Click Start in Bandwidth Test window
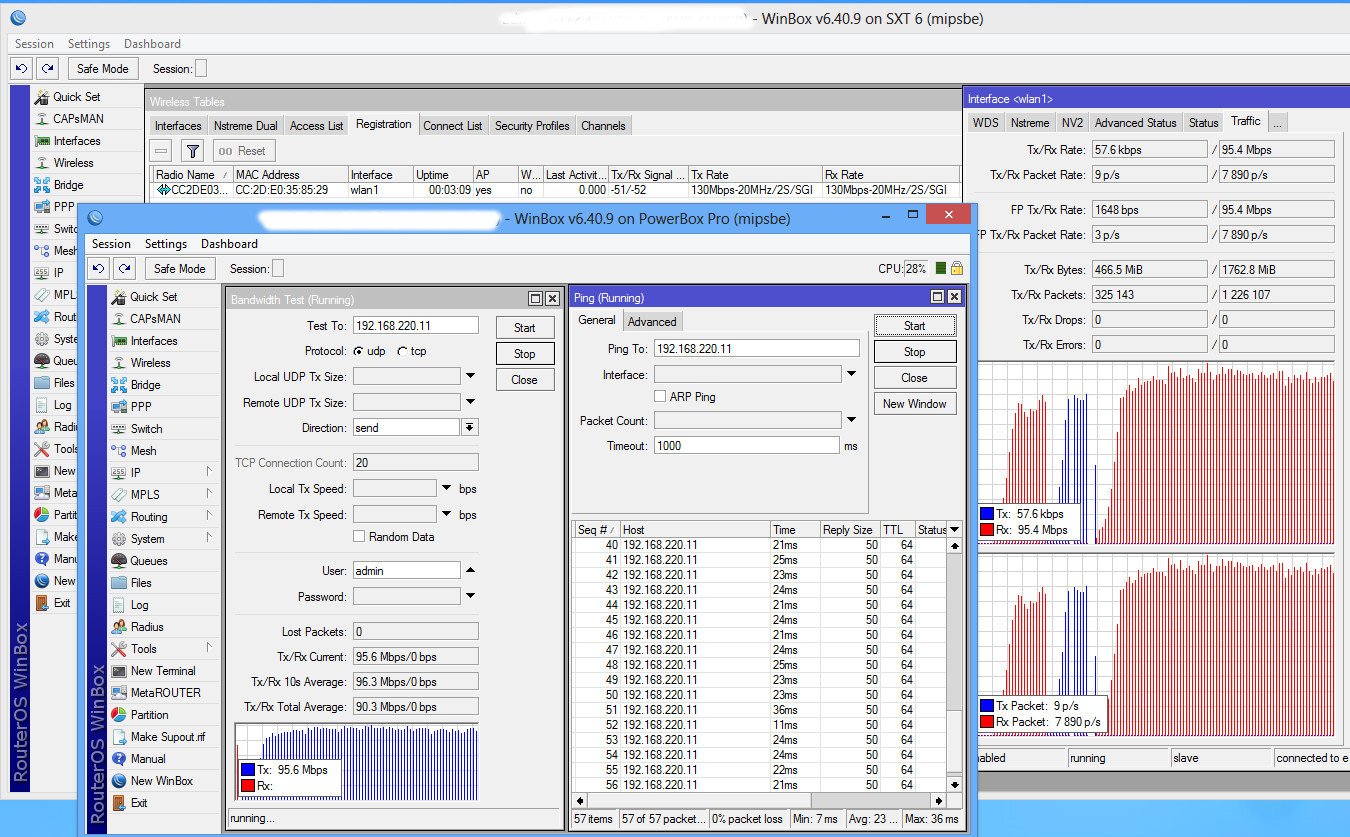This screenshot has height=837, width=1350. pos(524,328)
